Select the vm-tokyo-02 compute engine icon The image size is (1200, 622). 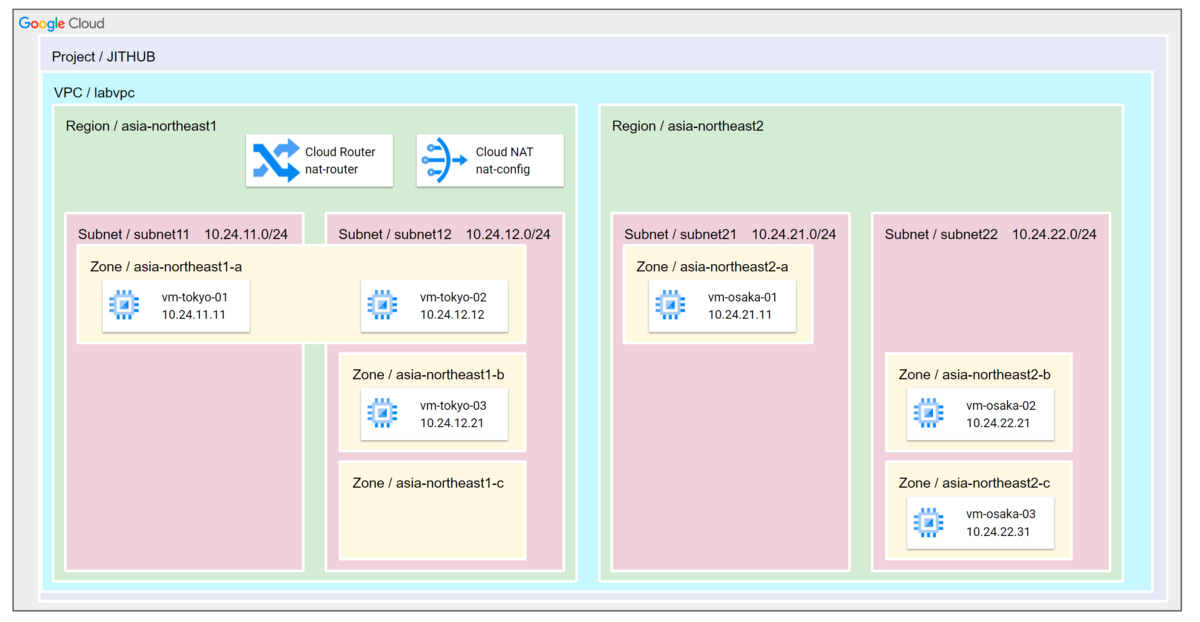pyautogui.click(x=381, y=305)
